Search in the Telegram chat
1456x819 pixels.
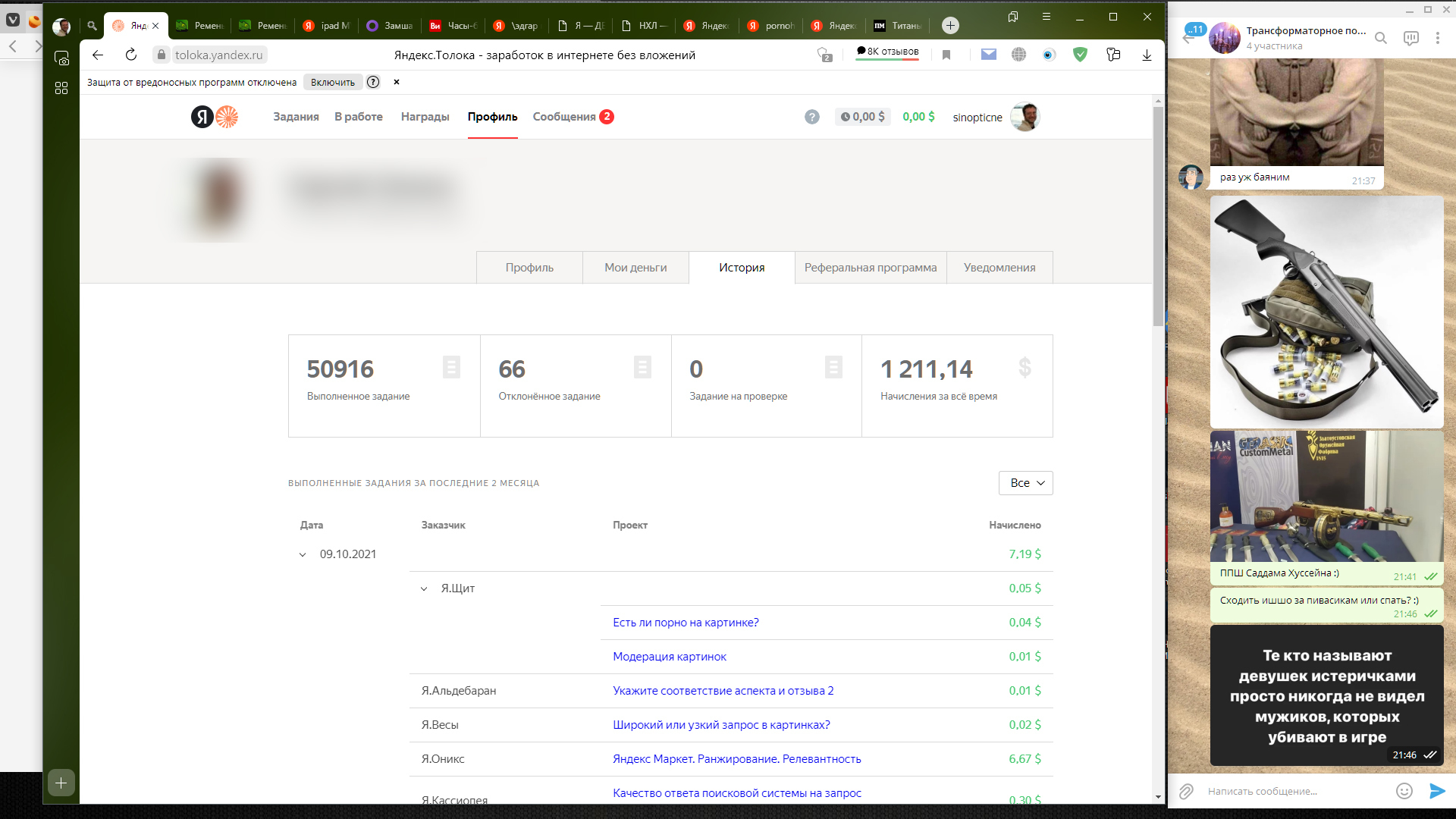(1381, 38)
